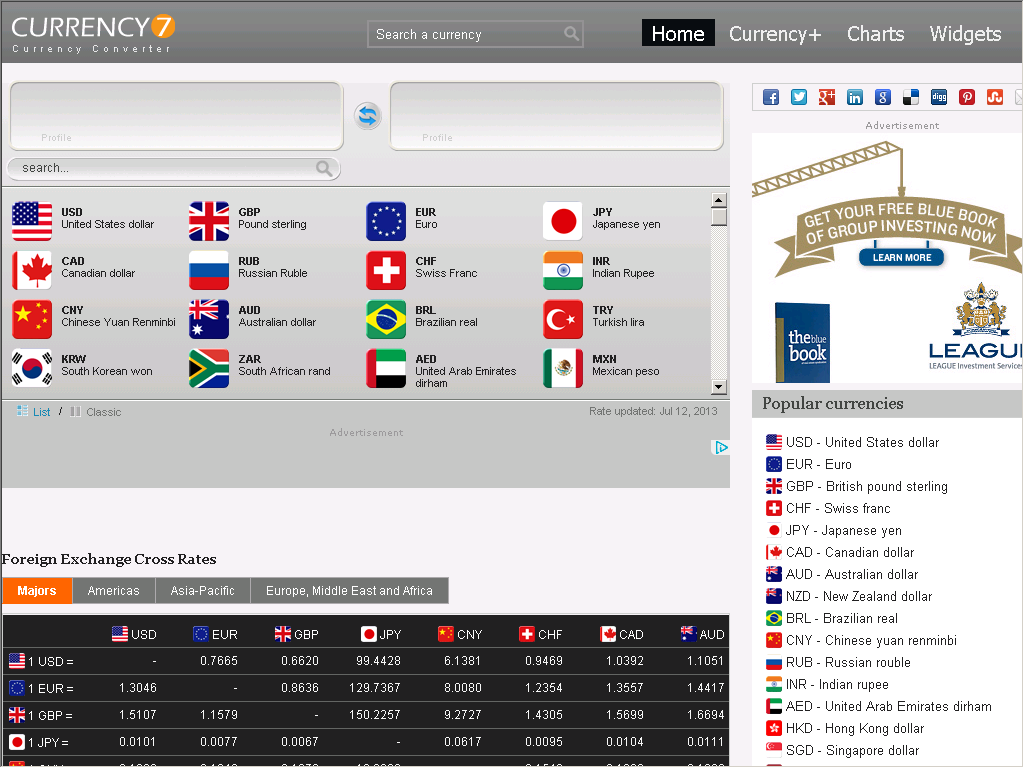Select the Mexican peso flag tile

click(x=563, y=368)
